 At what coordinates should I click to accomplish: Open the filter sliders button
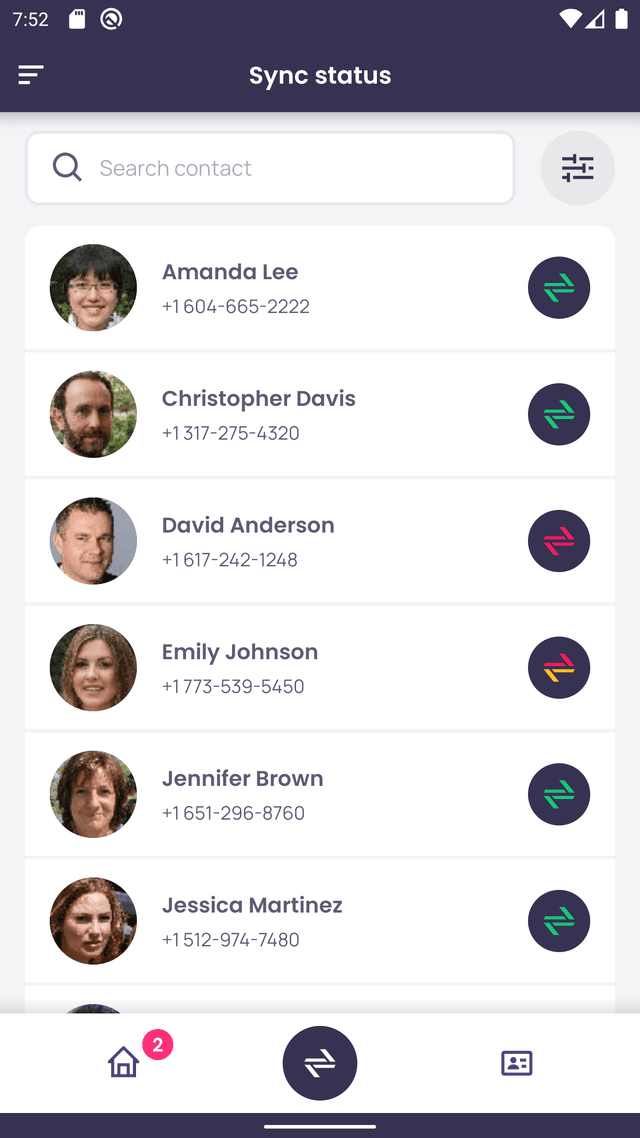click(x=578, y=168)
